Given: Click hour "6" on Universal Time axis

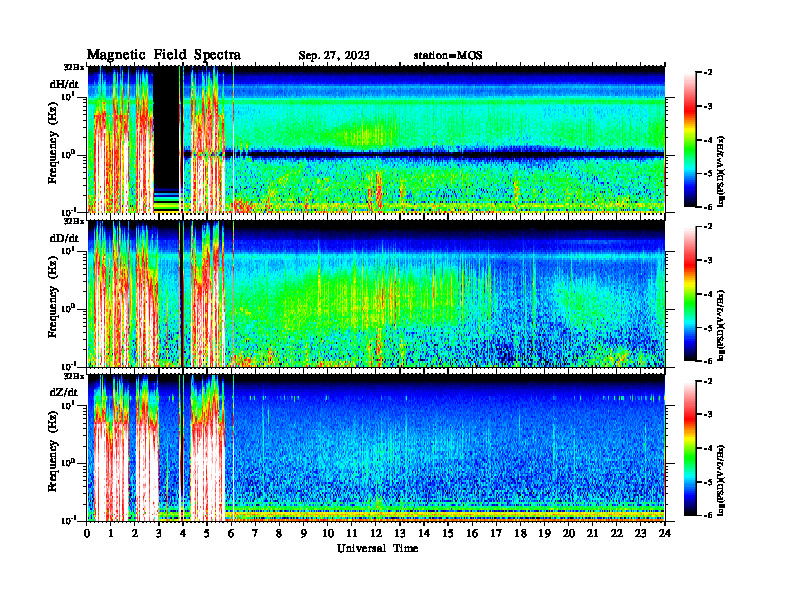Looking at the screenshot, I should click(x=232, y=534).
